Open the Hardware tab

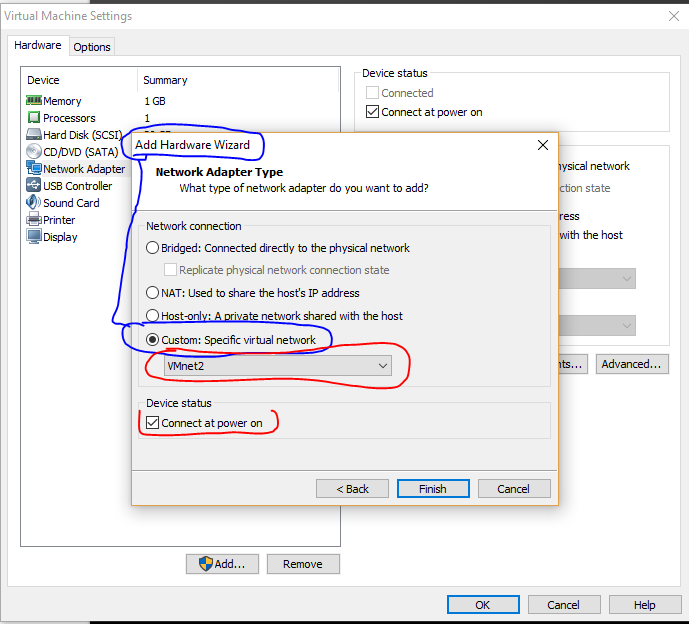[x=38, y=46]
